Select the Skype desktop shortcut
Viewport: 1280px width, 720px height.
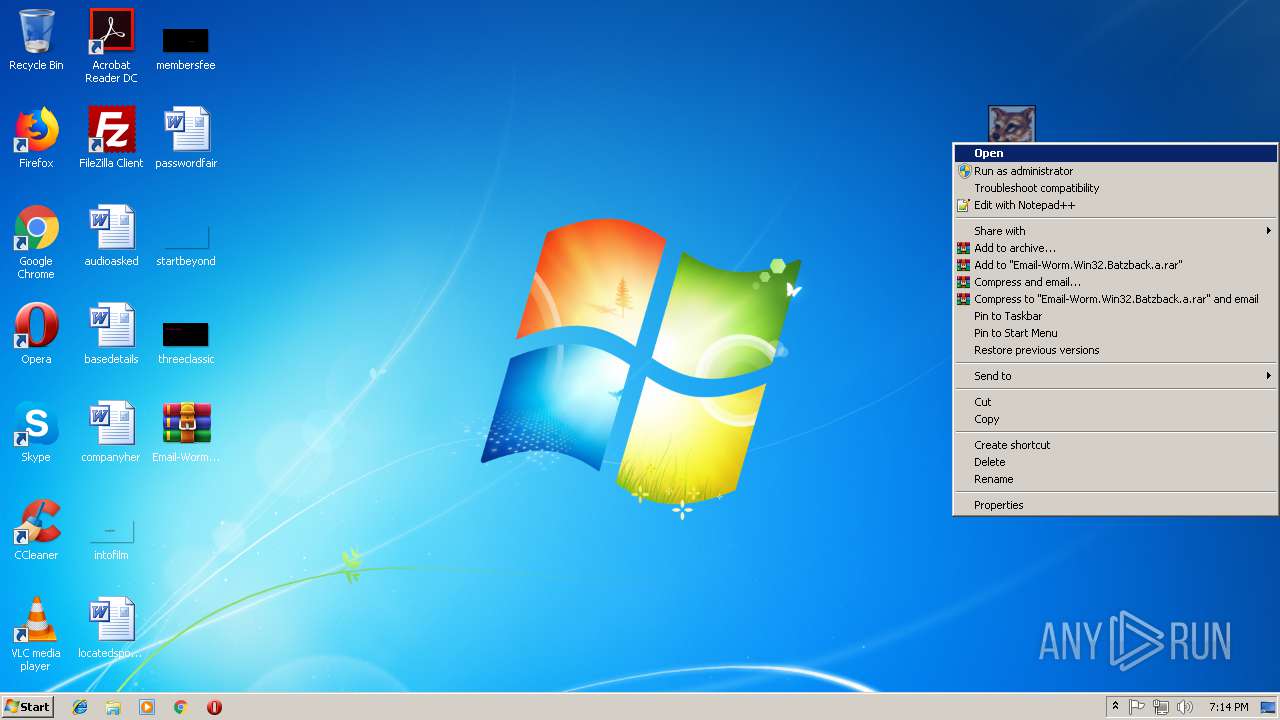[36, 432]
